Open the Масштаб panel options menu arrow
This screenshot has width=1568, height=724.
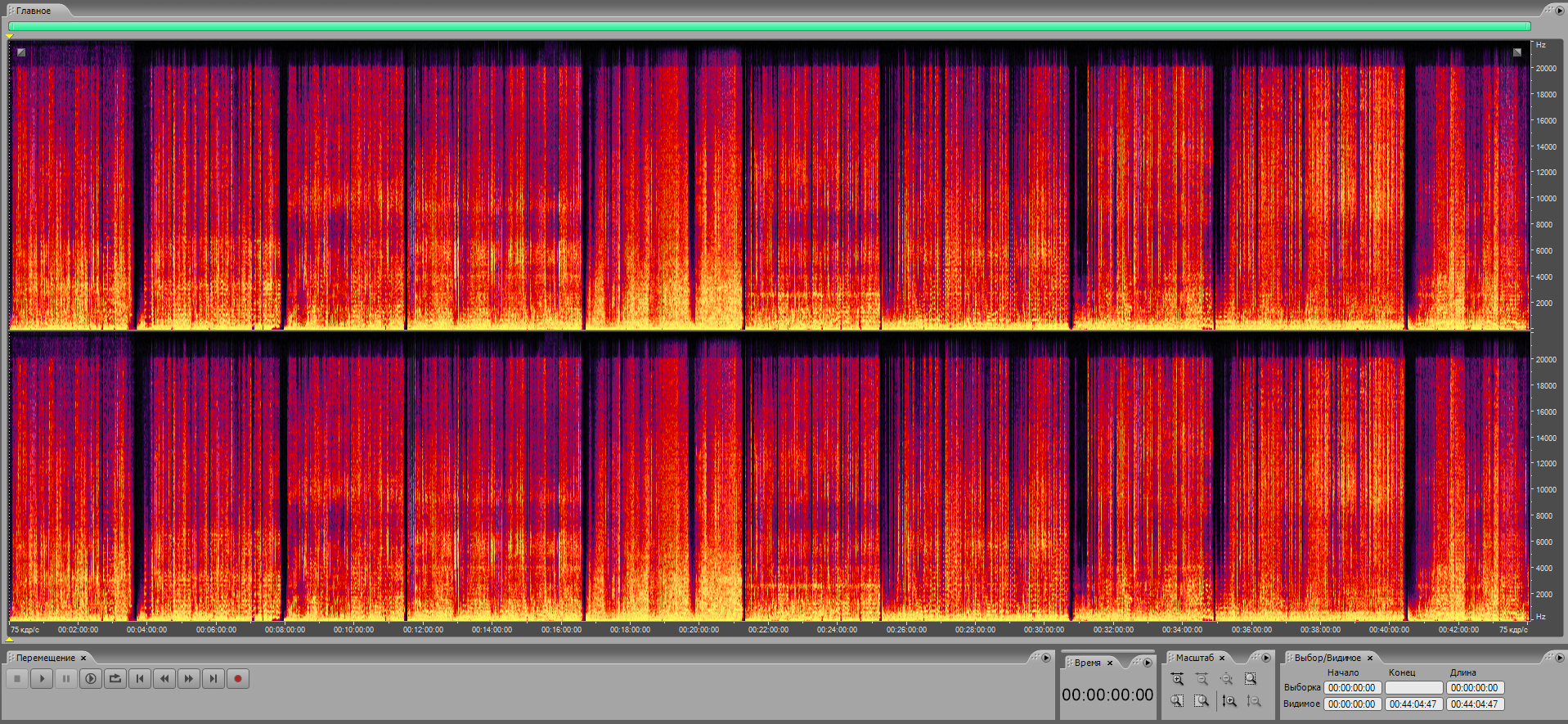coord(1266,658)
